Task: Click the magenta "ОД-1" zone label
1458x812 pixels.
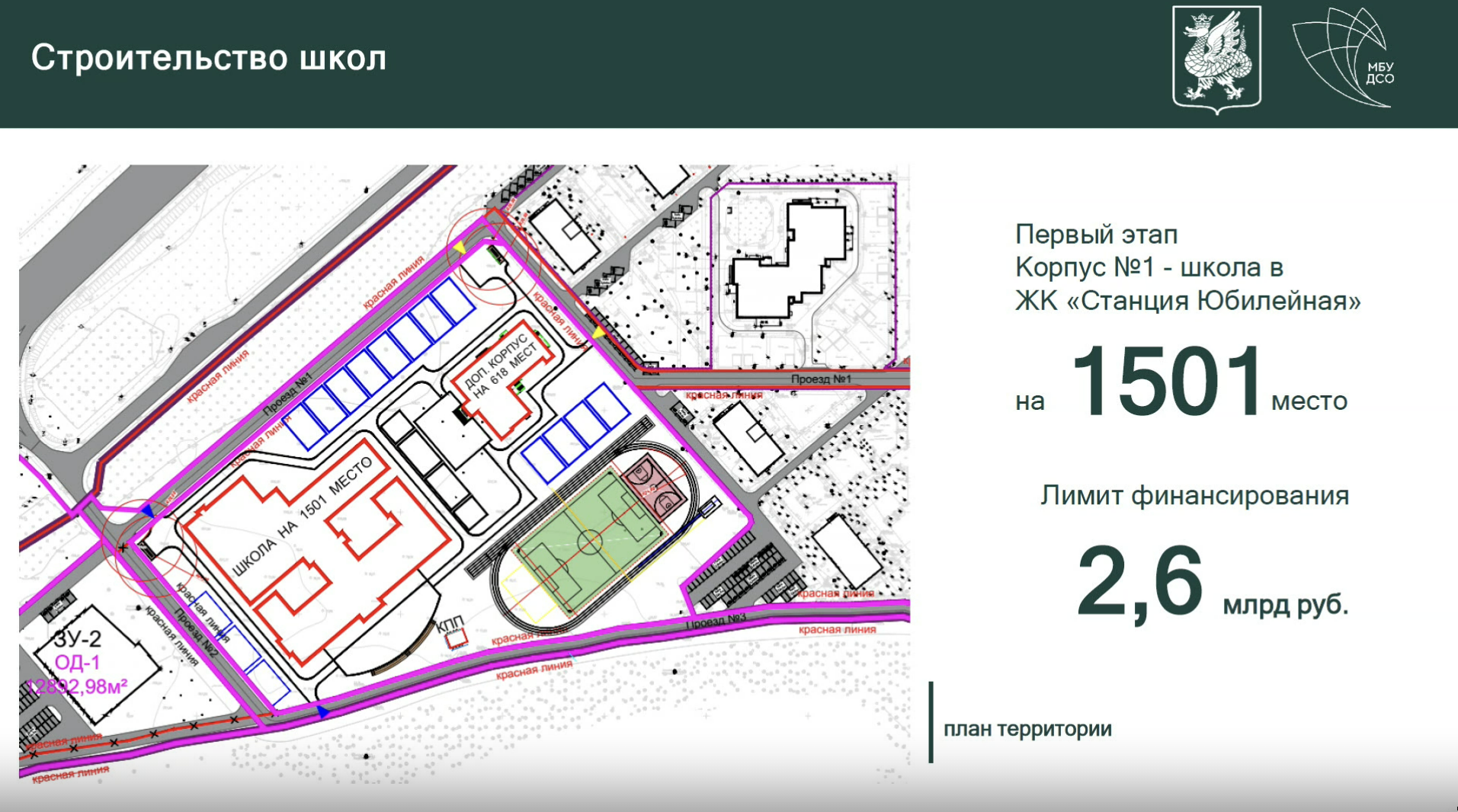Action: click(x=78, y=663)
